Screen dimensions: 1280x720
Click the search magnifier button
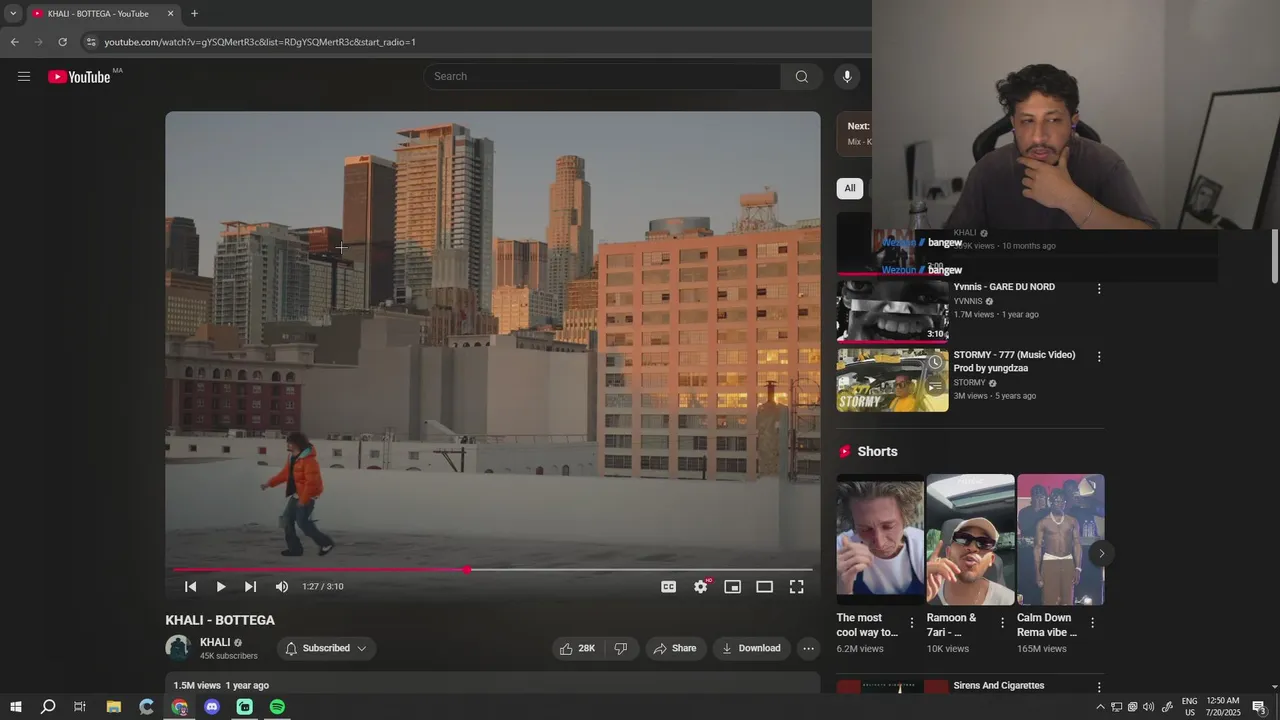click(801, 76)
